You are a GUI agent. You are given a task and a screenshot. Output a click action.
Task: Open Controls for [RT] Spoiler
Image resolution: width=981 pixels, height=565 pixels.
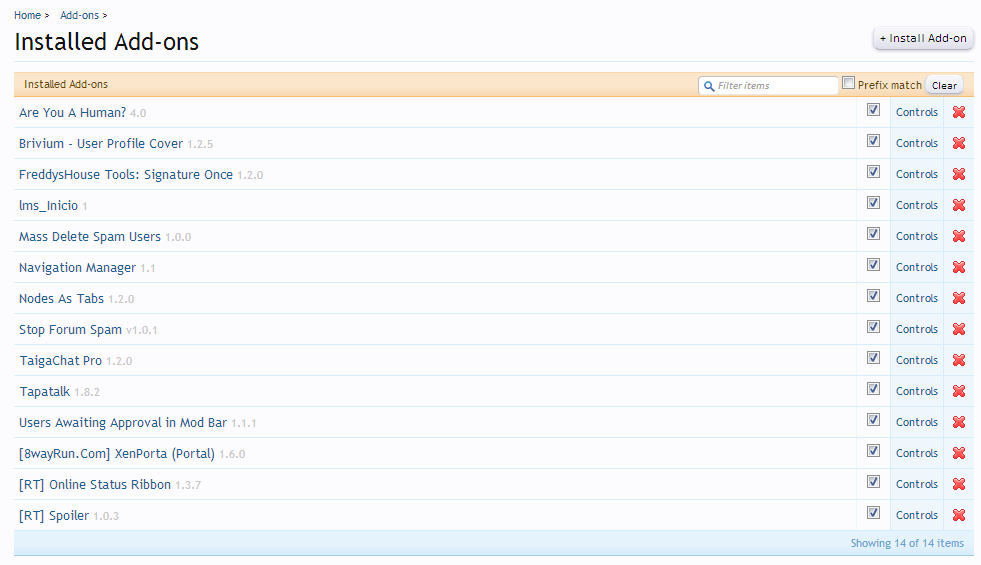[x=917, y=515]
